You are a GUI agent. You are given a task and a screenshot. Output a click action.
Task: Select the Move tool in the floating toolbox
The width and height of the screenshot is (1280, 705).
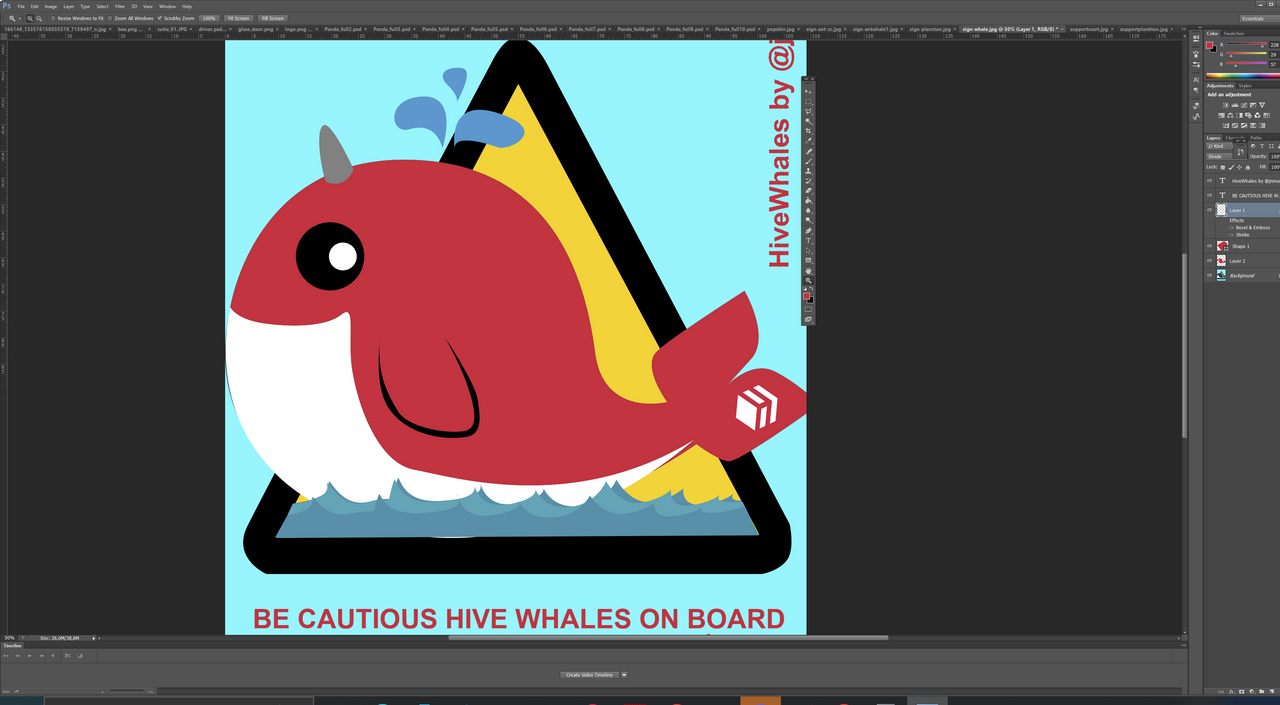(x=809, y=92)
